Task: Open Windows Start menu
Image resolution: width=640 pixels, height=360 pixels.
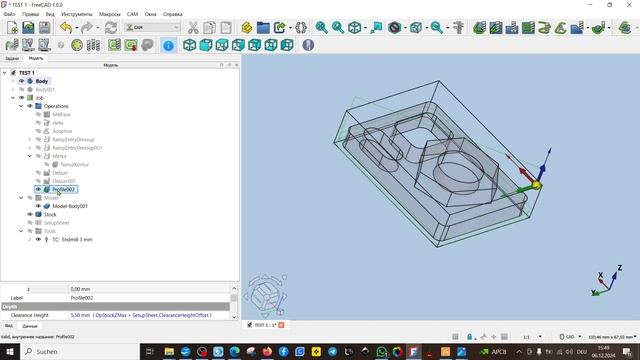Action: coord(9,351)
